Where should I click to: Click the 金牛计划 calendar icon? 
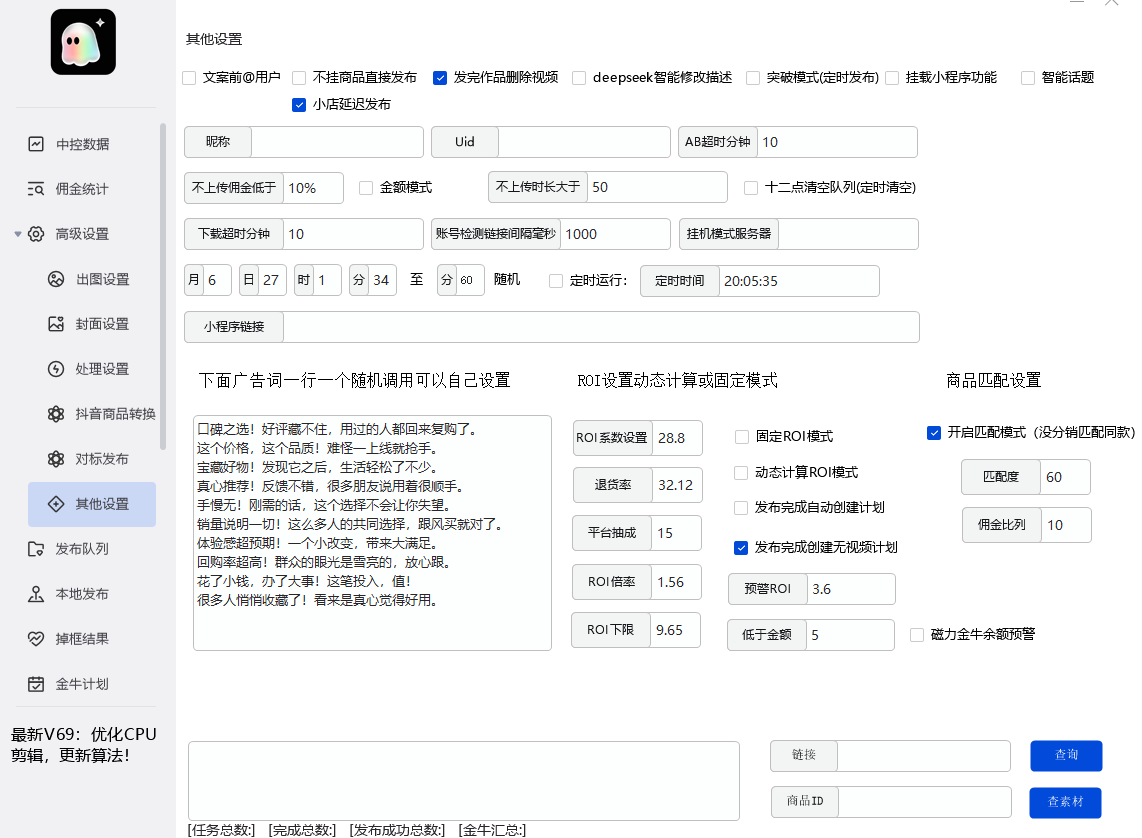click(36, 684)
